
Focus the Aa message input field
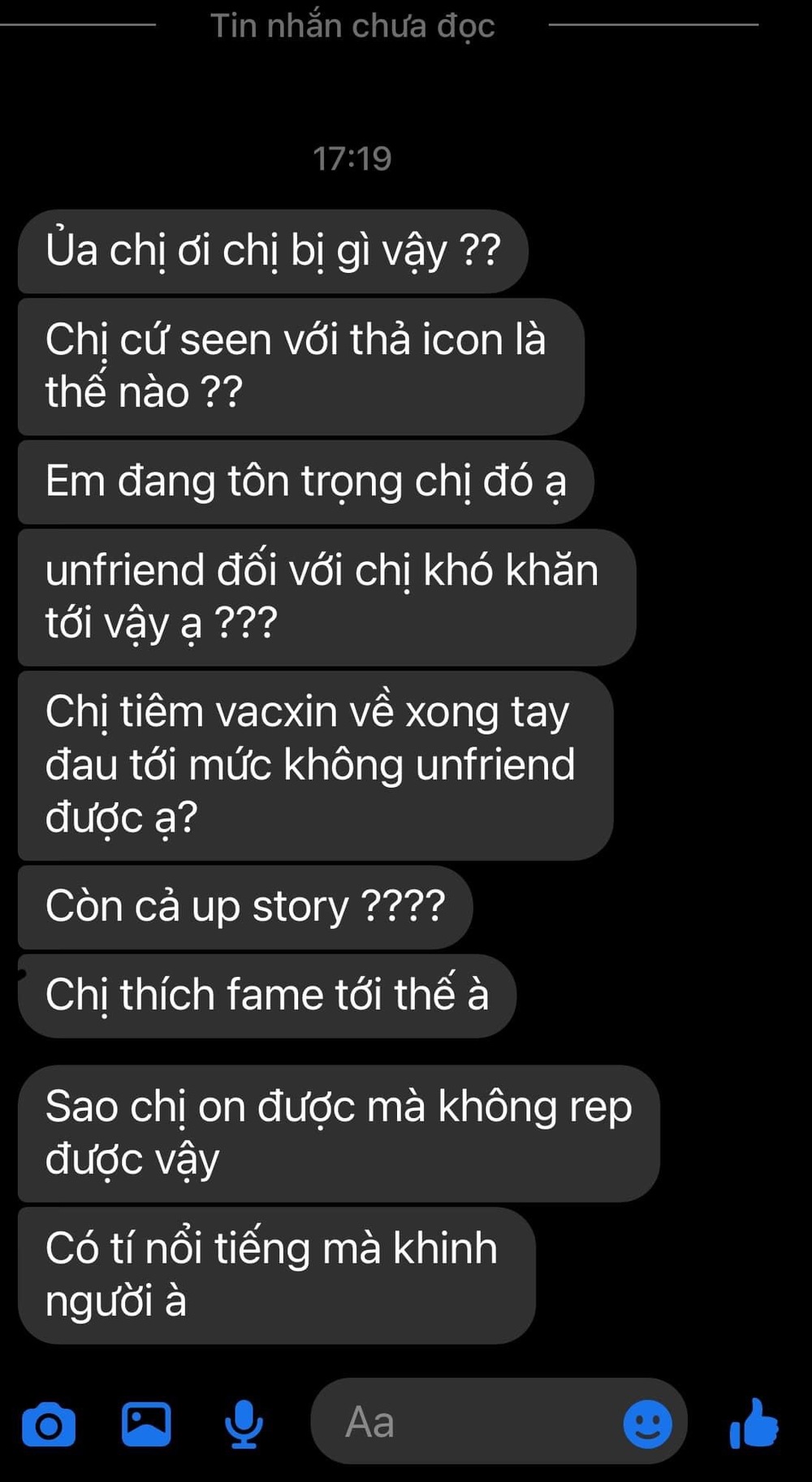[499, 1423]
